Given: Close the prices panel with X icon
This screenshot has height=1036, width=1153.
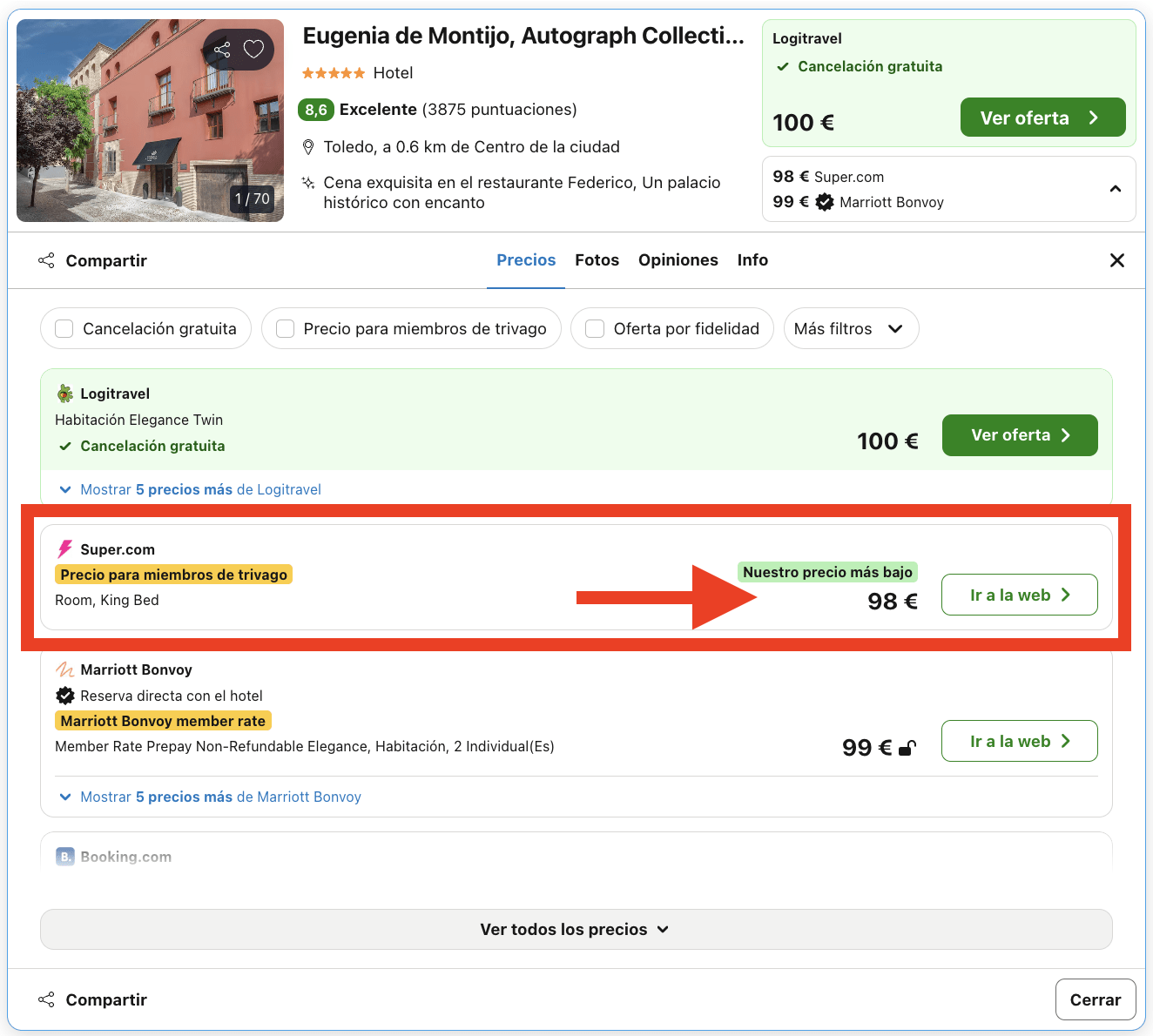Looking at the screenshot, I should [1117, 260].
